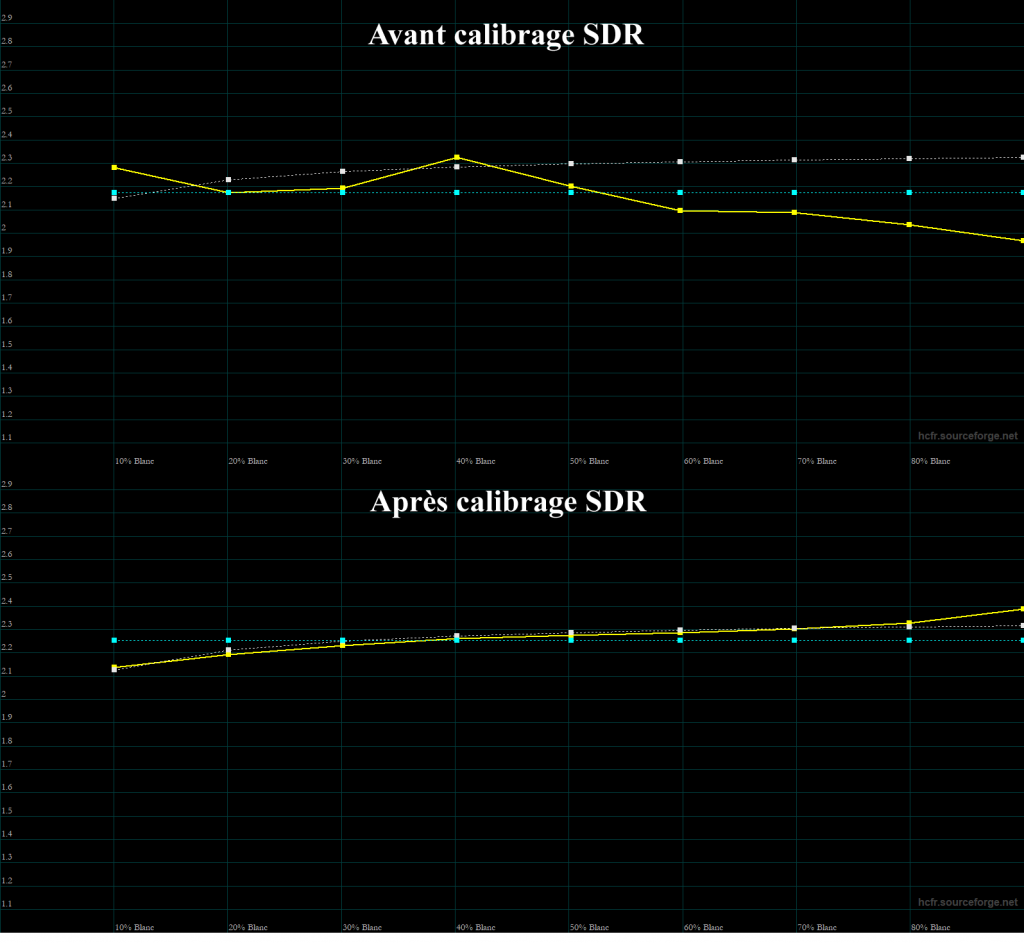Select the yellow 10% Blanc marker on bottom chart
This screenshot has width=1024, height=943.
(114, 668)
